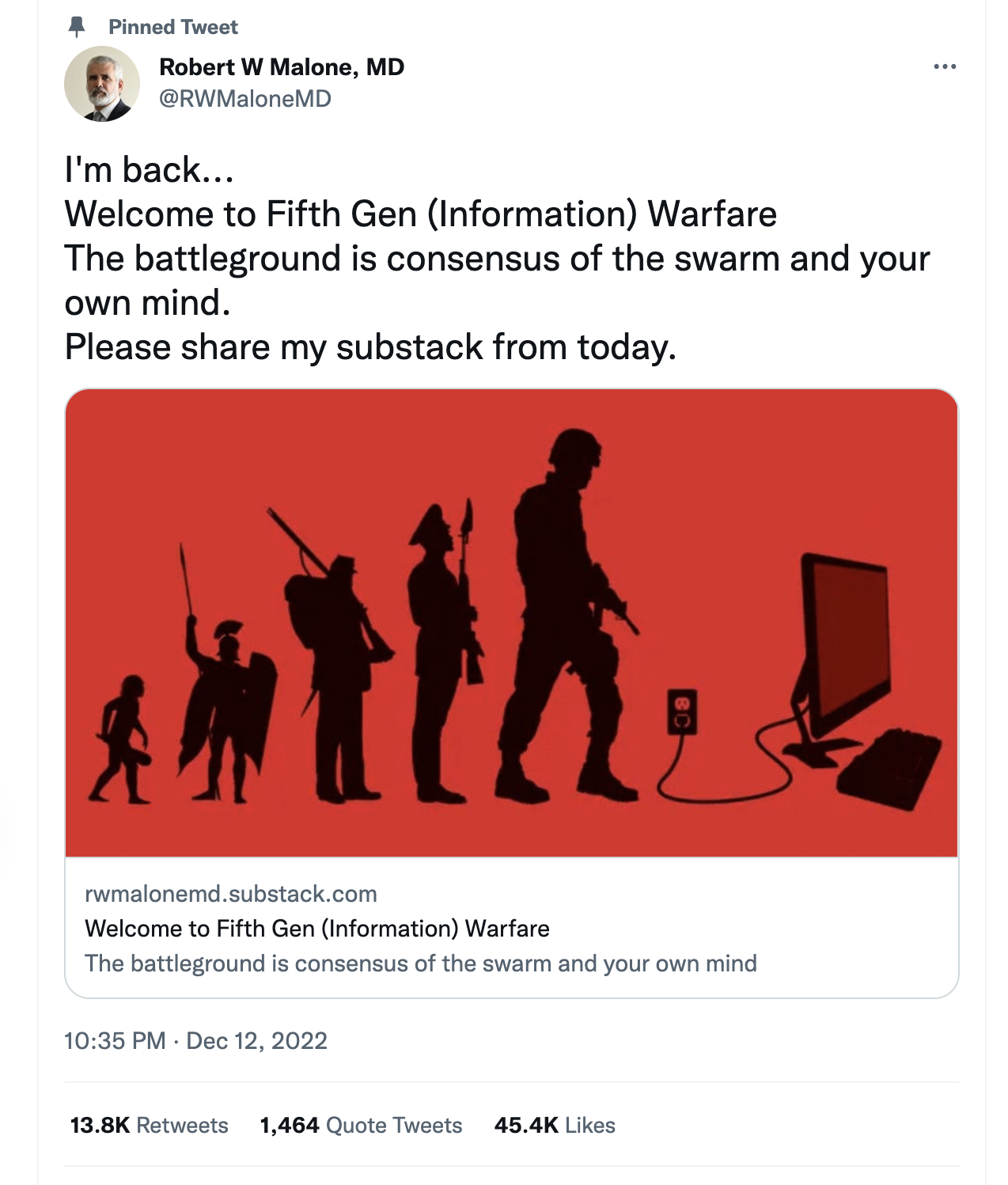Open Robert W Malone's profile avatar
This screenshot has width=1008, height=1185.
click(101, 84)
